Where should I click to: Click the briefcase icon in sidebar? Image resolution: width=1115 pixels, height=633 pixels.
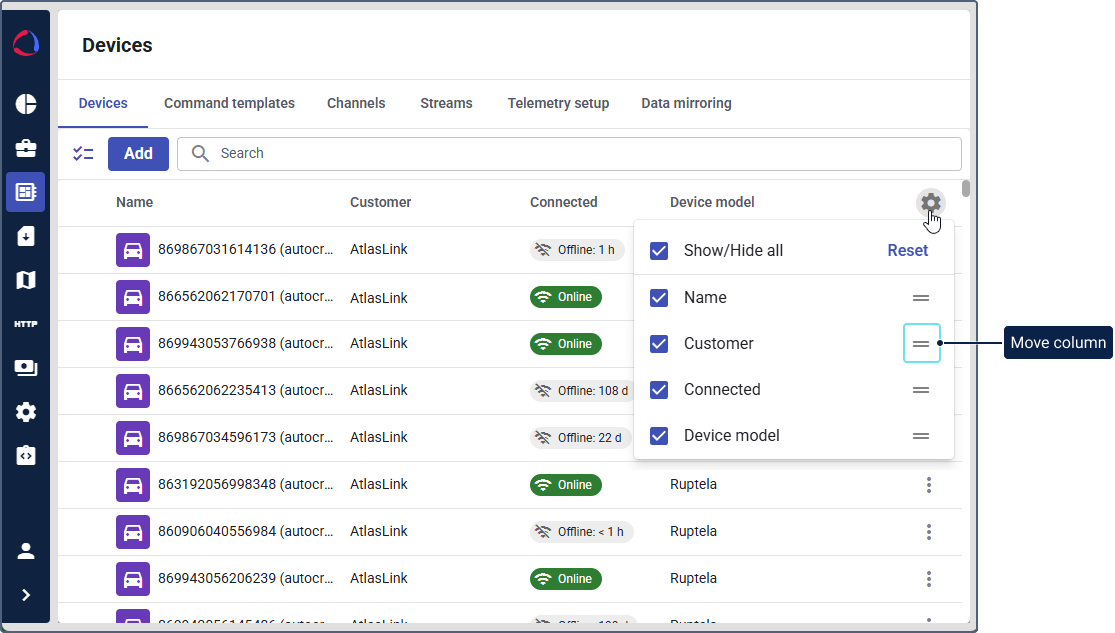26,148
